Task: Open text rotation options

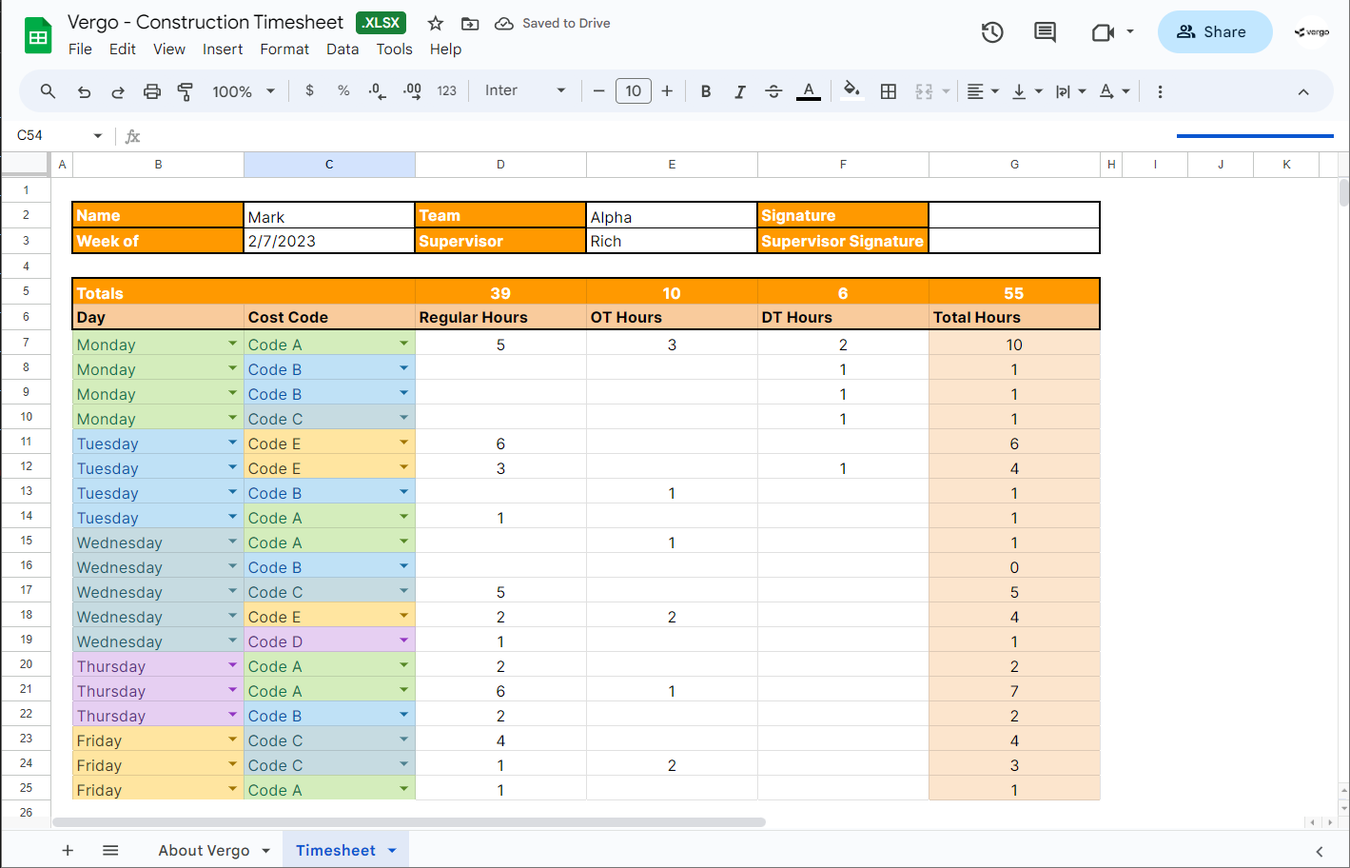Action: tap(1114, 91)
